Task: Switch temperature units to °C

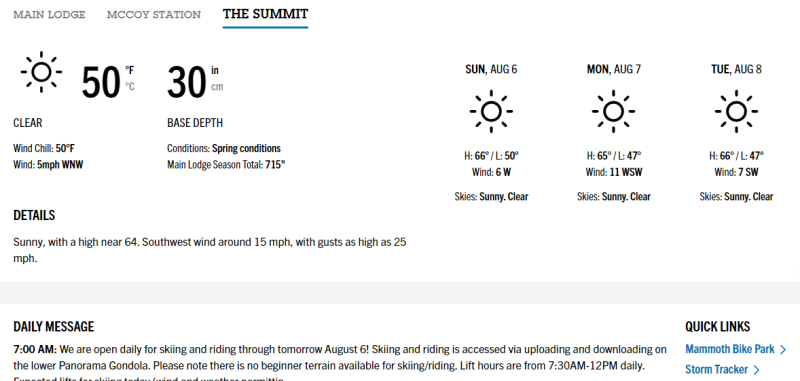Action: (x=130, y=86)
